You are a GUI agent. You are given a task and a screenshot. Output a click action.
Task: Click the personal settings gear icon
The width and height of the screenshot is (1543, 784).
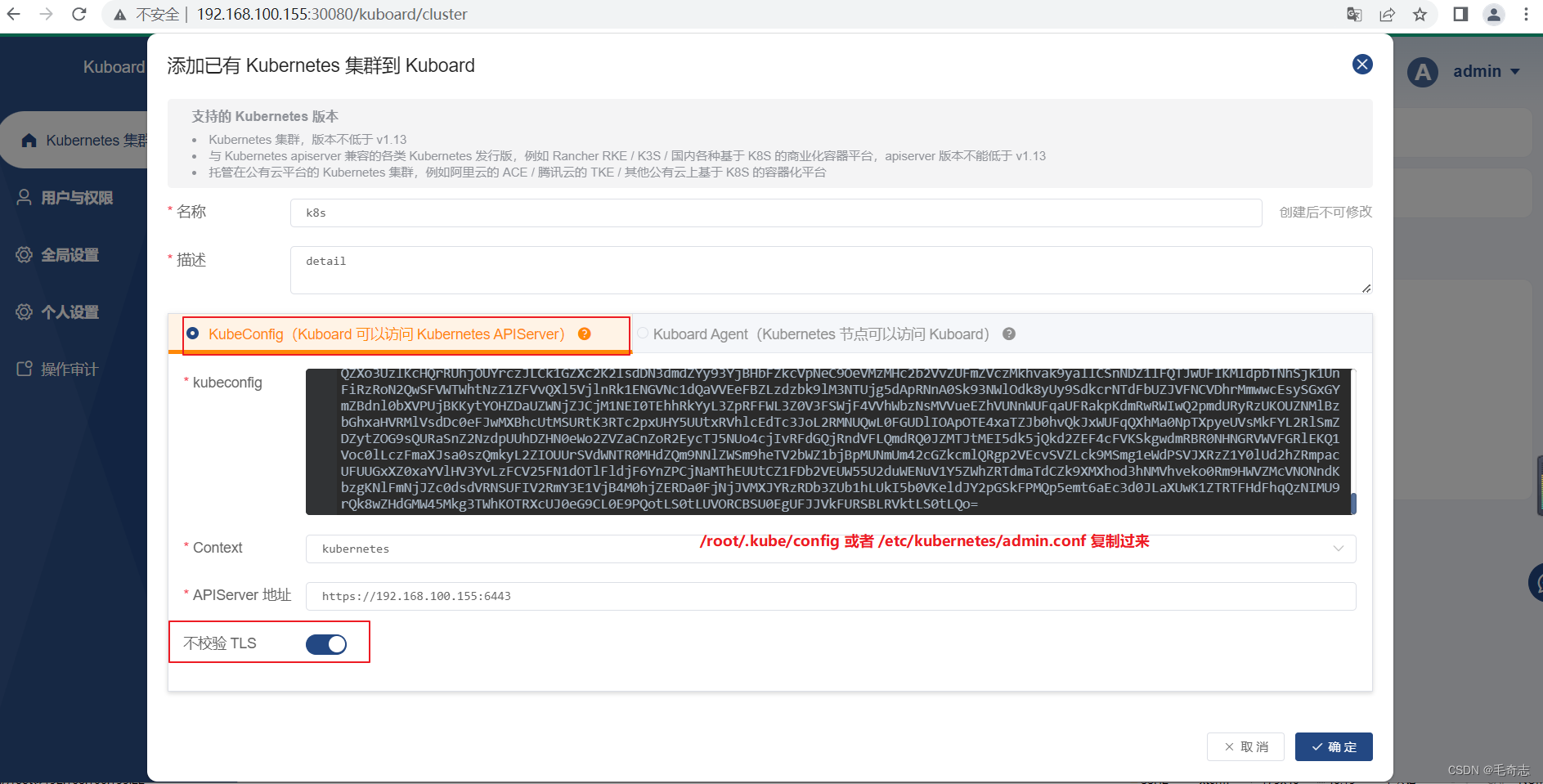tap(25, 311)
